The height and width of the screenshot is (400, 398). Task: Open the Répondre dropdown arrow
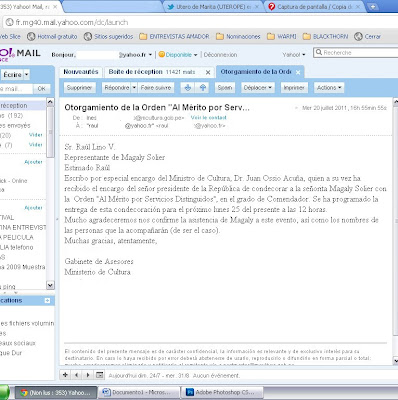pos(134,88)
